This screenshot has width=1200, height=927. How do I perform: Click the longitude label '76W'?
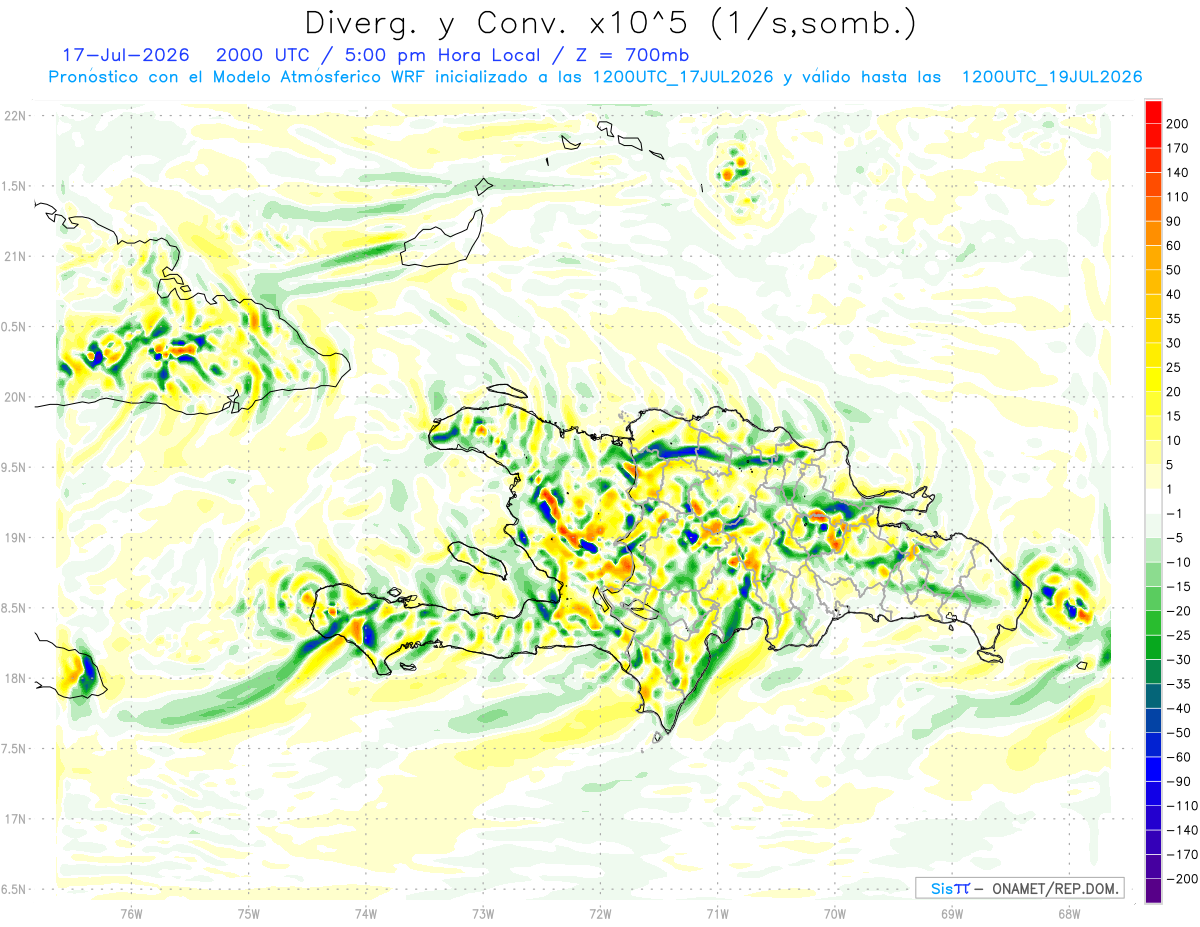point(131,913)
